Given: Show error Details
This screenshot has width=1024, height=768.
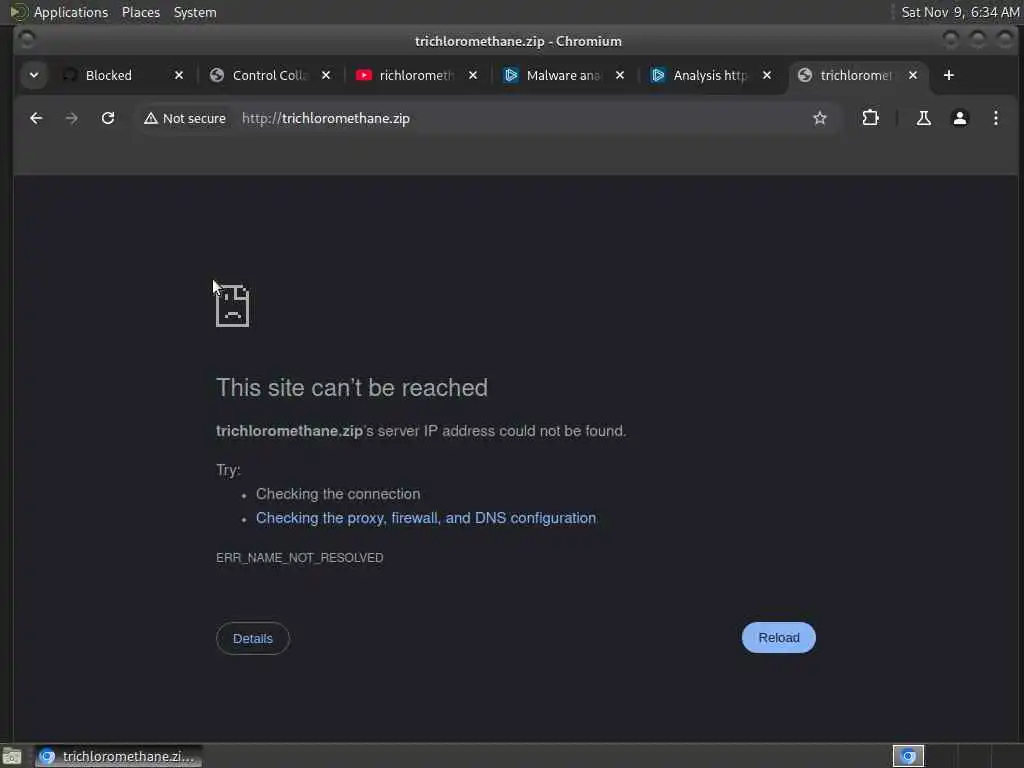Looking at the screenshot, I should coord(253,638).
